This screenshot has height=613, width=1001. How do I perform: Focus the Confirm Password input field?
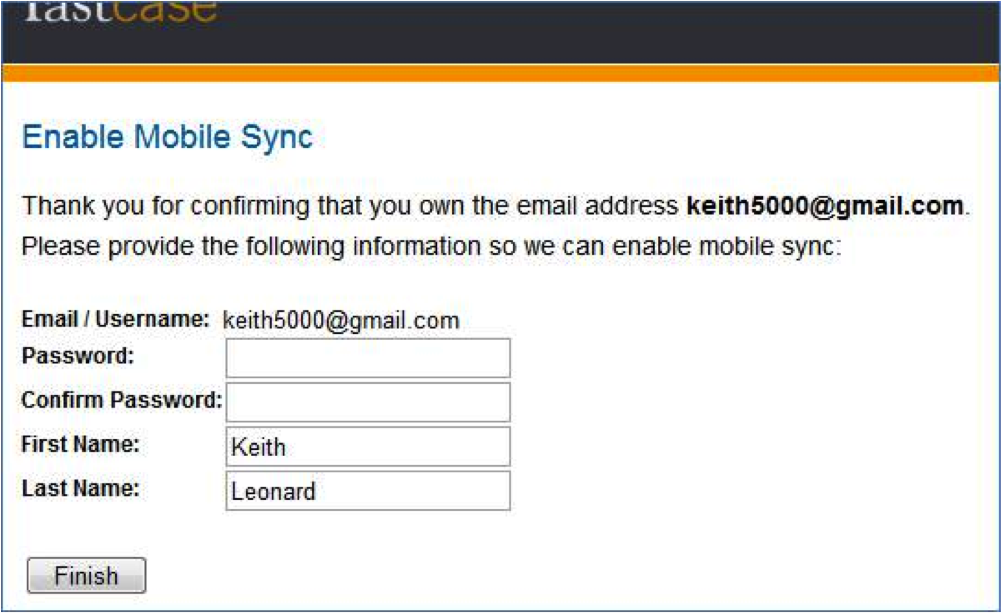(x=368, y=402)
